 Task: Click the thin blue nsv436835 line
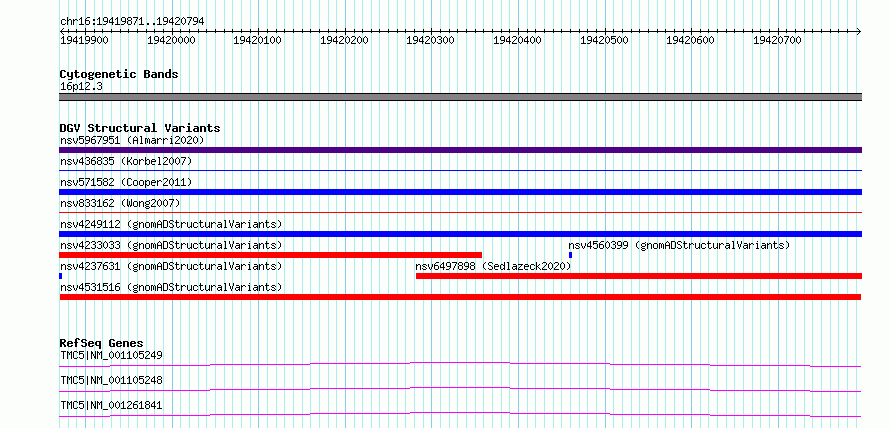click(460, 170)
